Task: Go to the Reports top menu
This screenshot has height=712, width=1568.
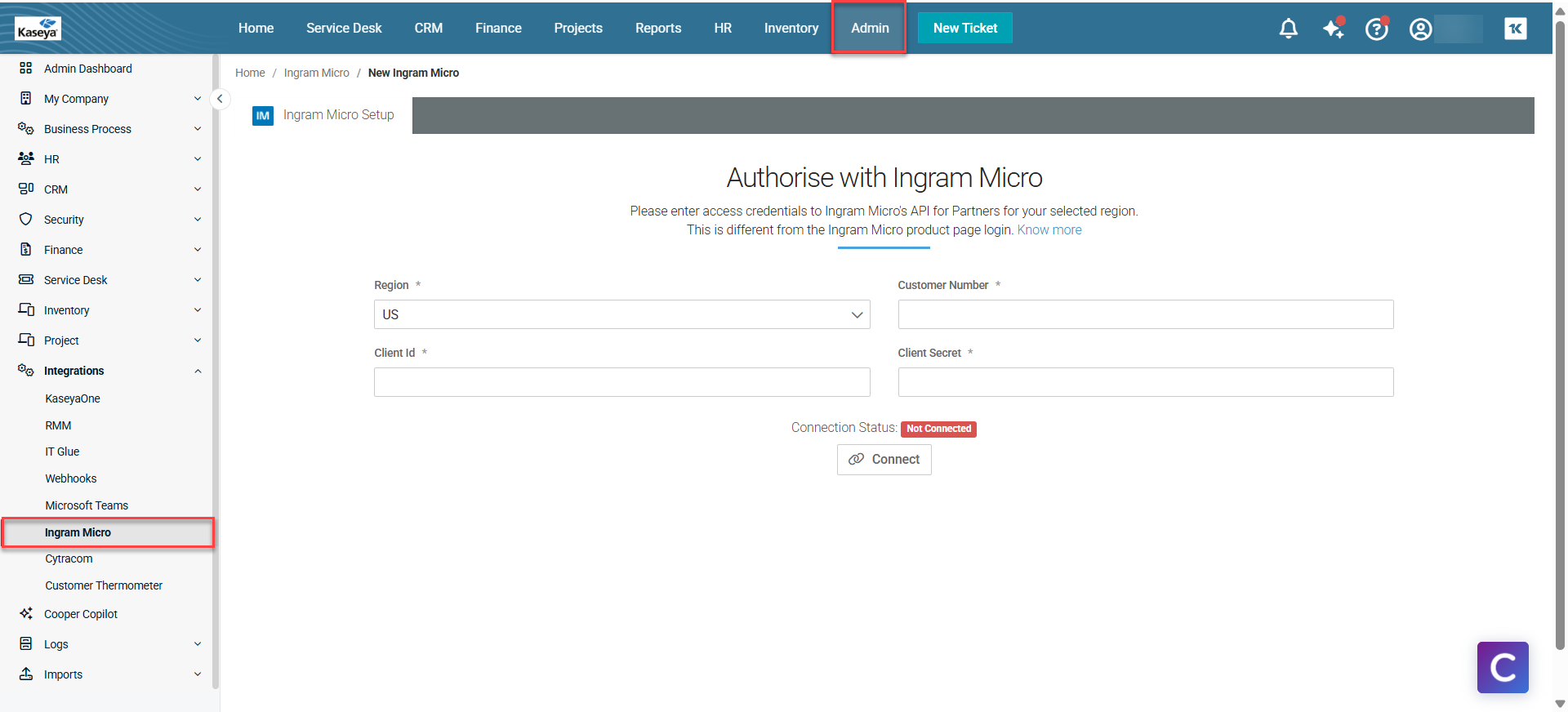Action: tap(657, 28)
